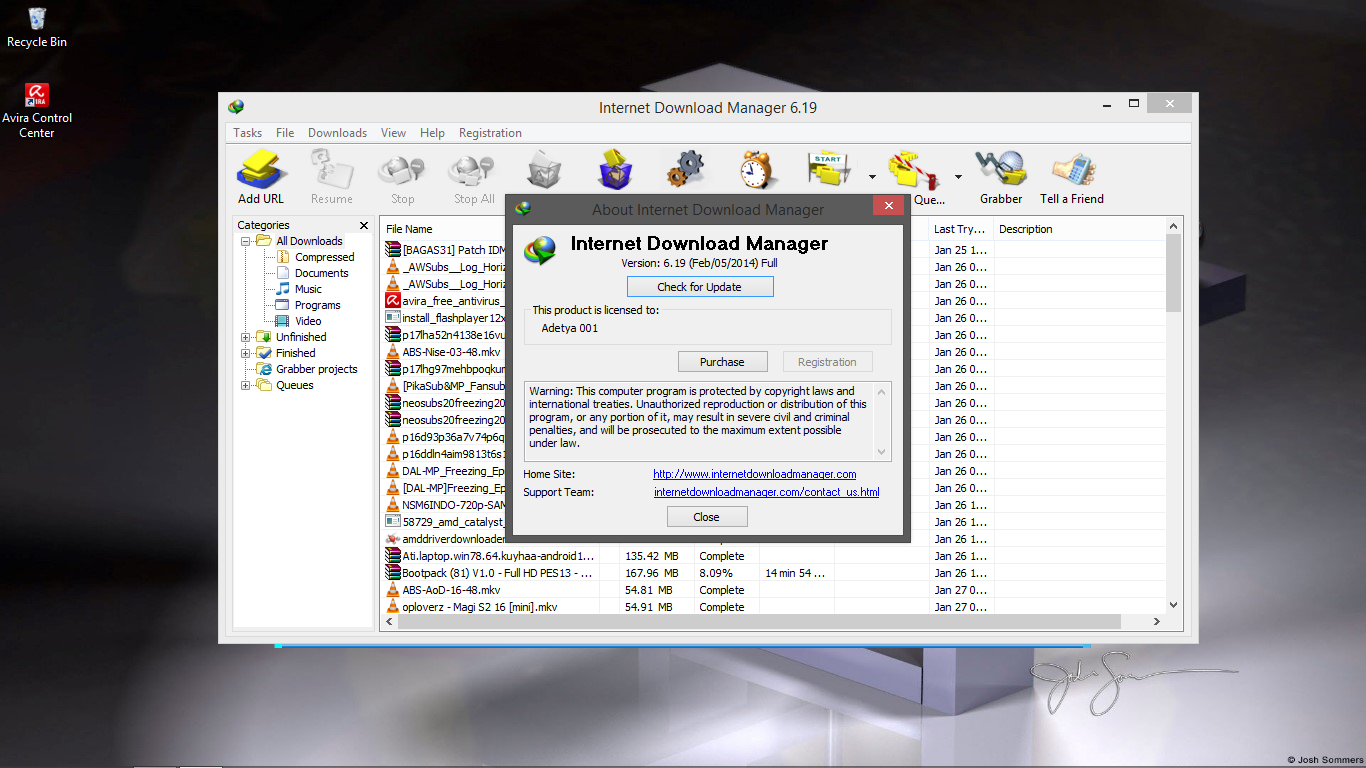Click the down arrow of the list scrollbar
The height and width of the screenshot is (768, 1366).
tap(1174, 605)
